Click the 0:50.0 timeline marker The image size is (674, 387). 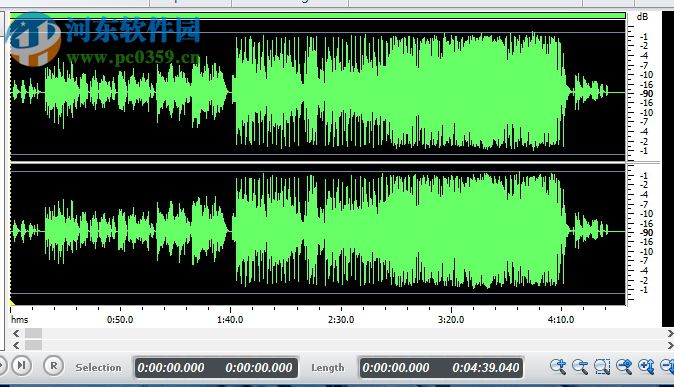tap(120, 319)
